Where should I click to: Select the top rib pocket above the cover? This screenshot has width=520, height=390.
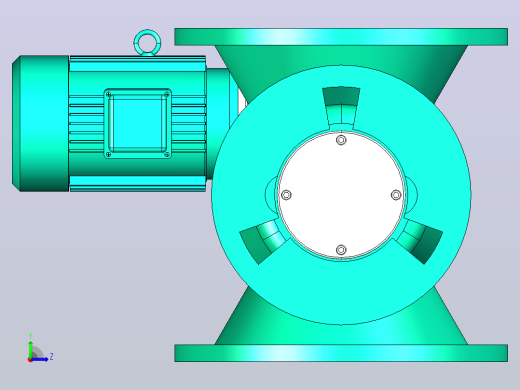coord(341,106)
